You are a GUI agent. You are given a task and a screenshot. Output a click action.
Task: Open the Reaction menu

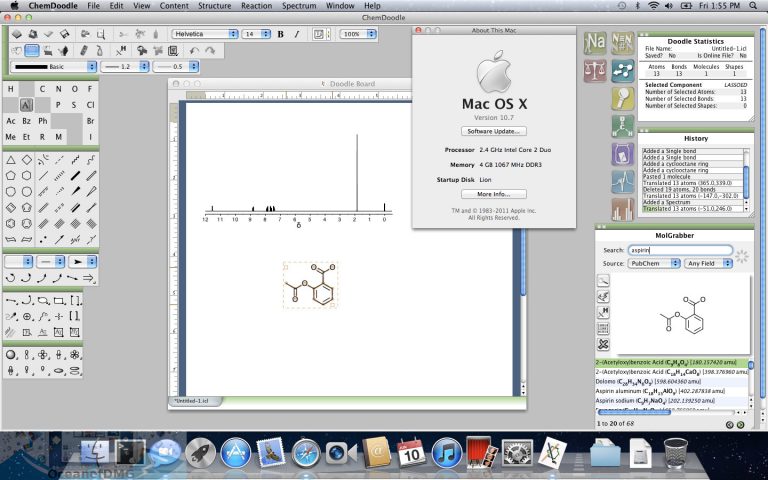click(256, 6)
